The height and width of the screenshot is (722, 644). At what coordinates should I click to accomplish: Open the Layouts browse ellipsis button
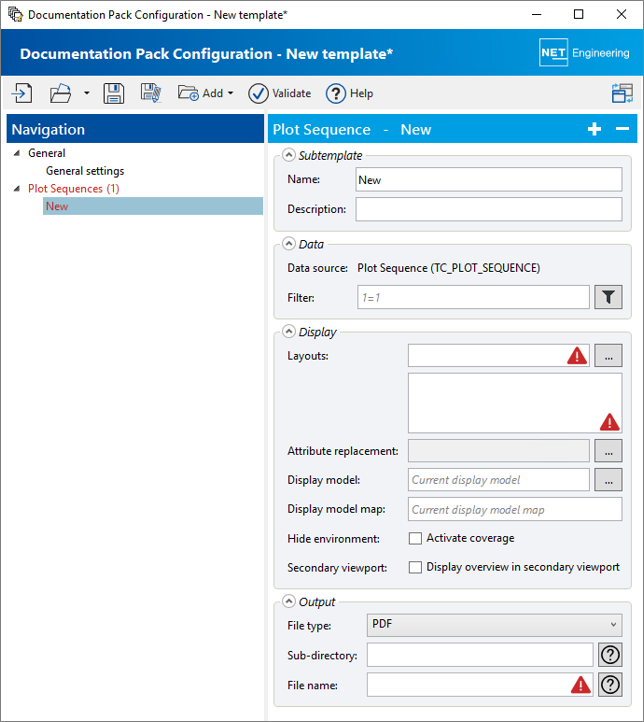(x=608, y=355)
